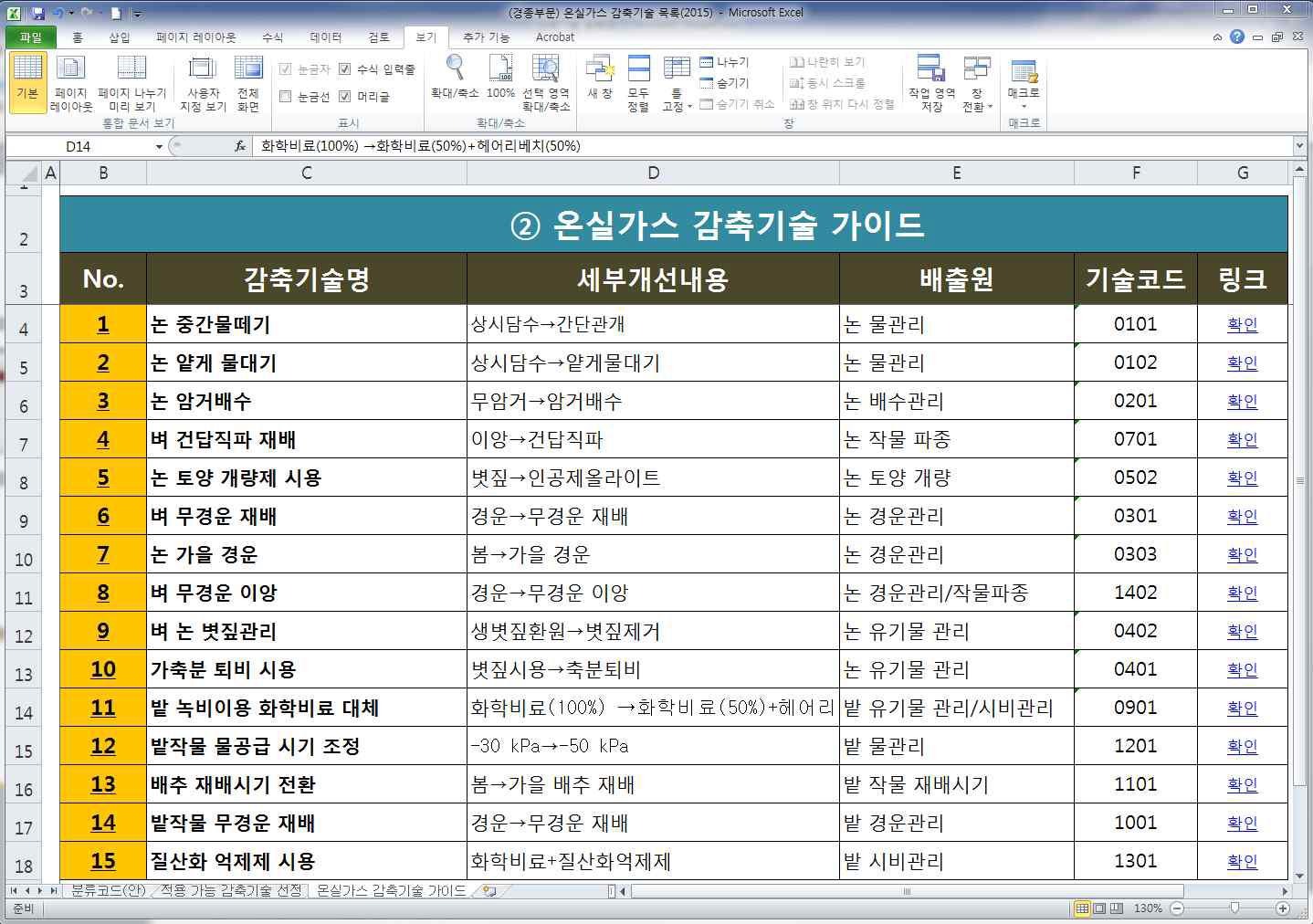1313x924 pixels.
Task: Click zoom in plus button
Action: tap(1283, 908)
